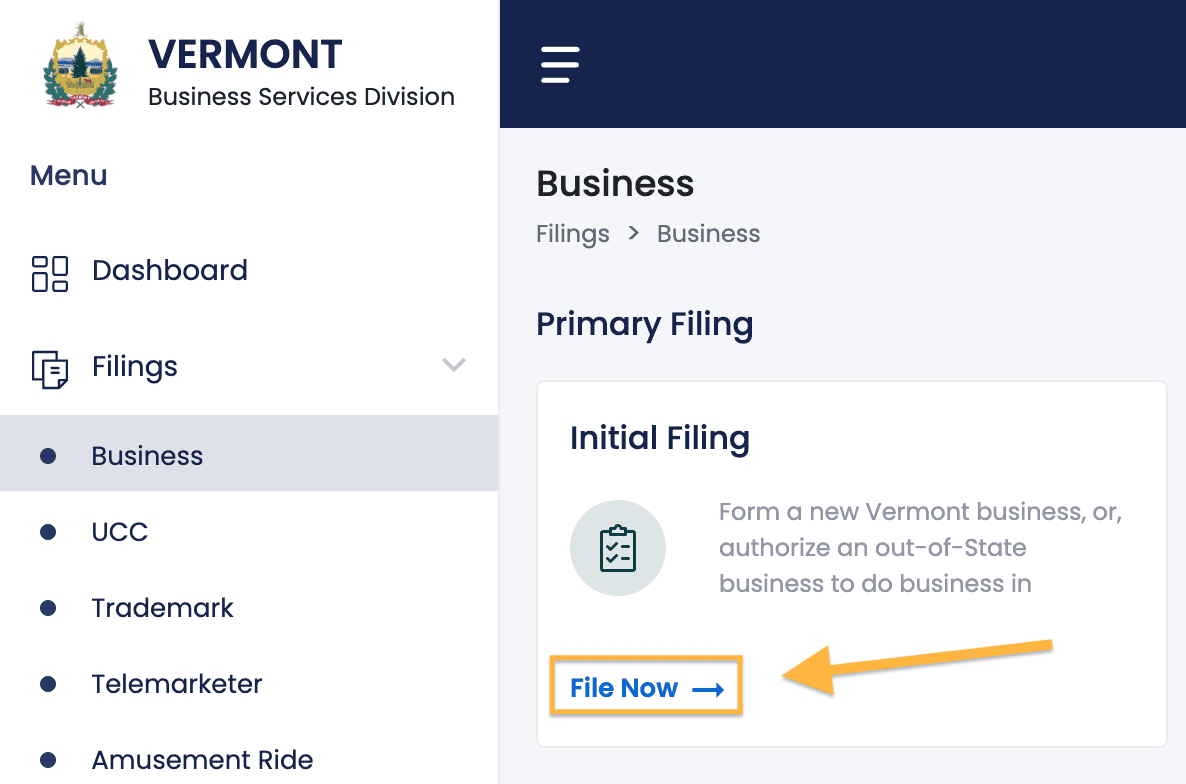Select Business under Filings
The width and height of the screenshot is (1186, 784).
[x=147, y=455]
